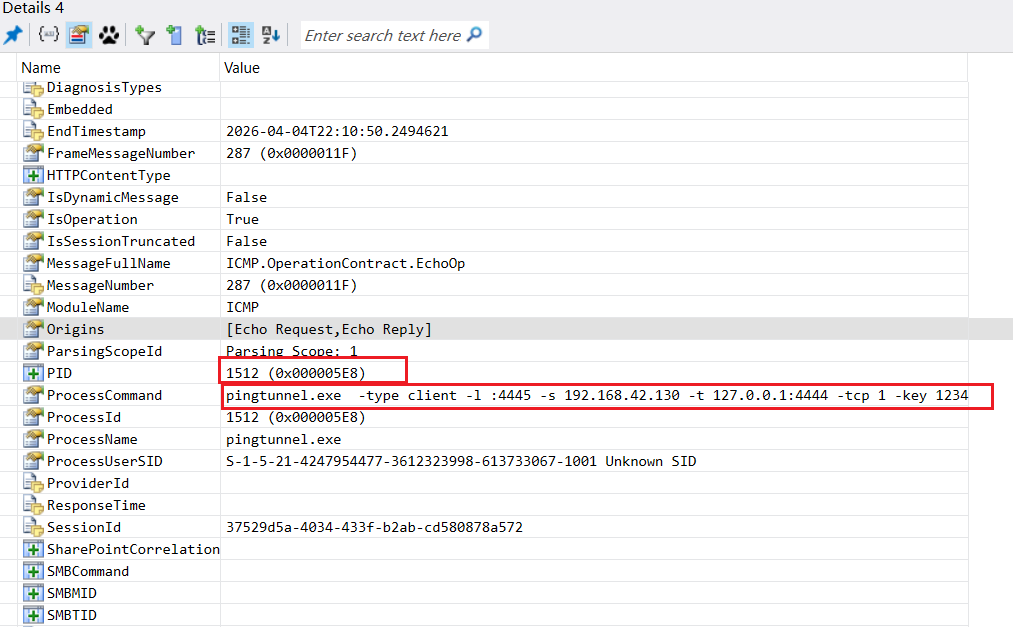Click the curly braces toolbar icon

tap(48, 35)
